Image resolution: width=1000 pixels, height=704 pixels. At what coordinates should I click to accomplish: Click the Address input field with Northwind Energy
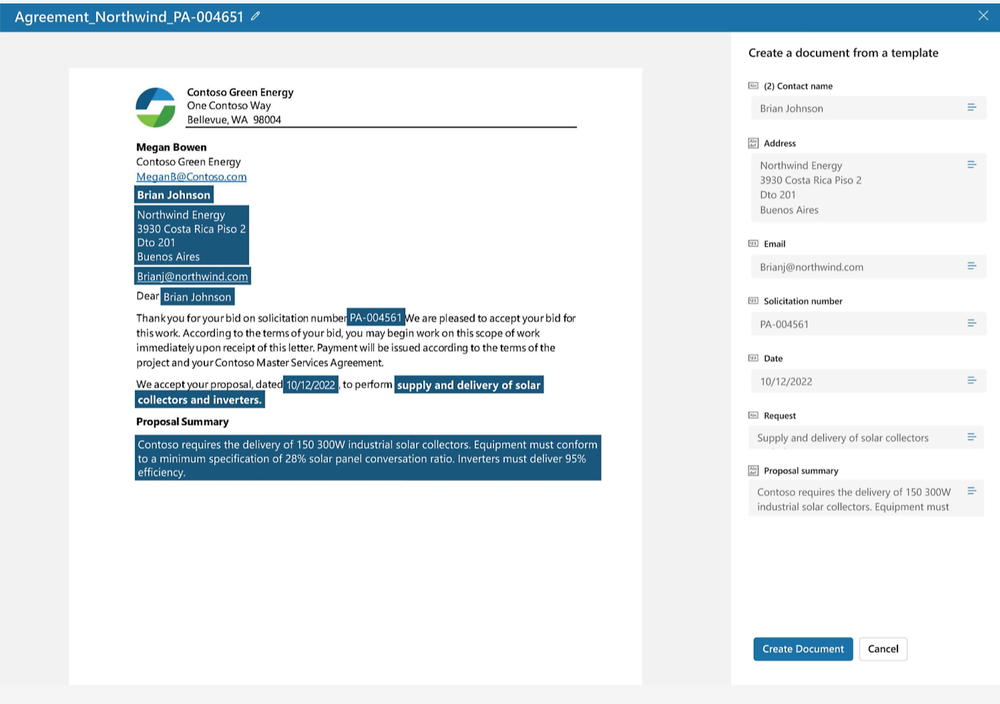[x=868, y=187]
